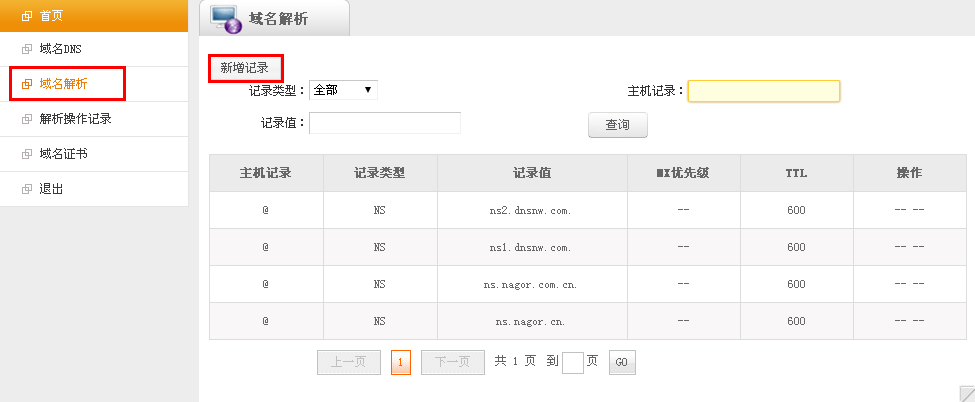Click the icon beside 首页
Image resolution: width=975 pixels, height=402 pixels.
click(26, 16)
